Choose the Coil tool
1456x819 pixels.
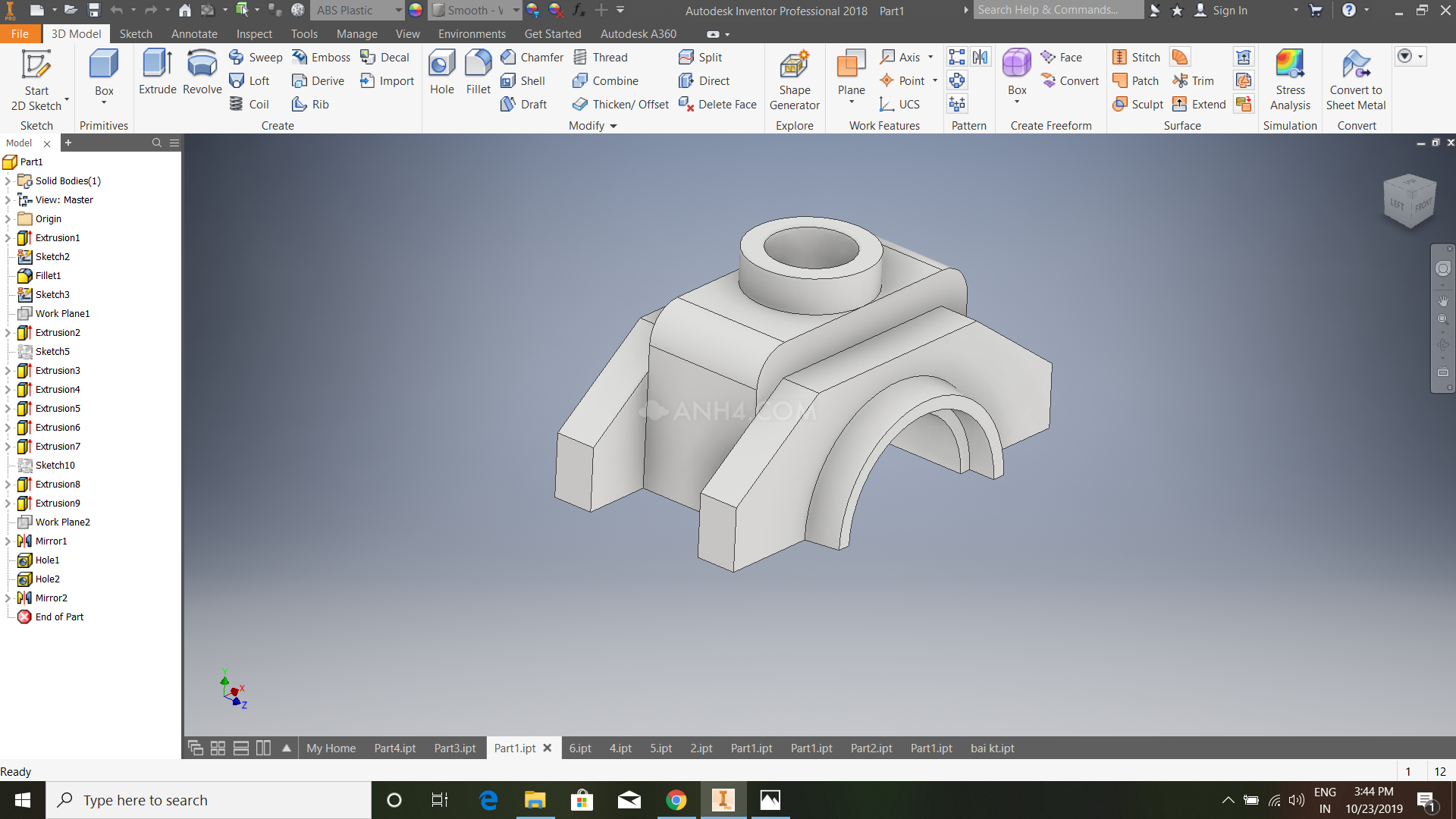pyautogui.click(x=249, y=105)
